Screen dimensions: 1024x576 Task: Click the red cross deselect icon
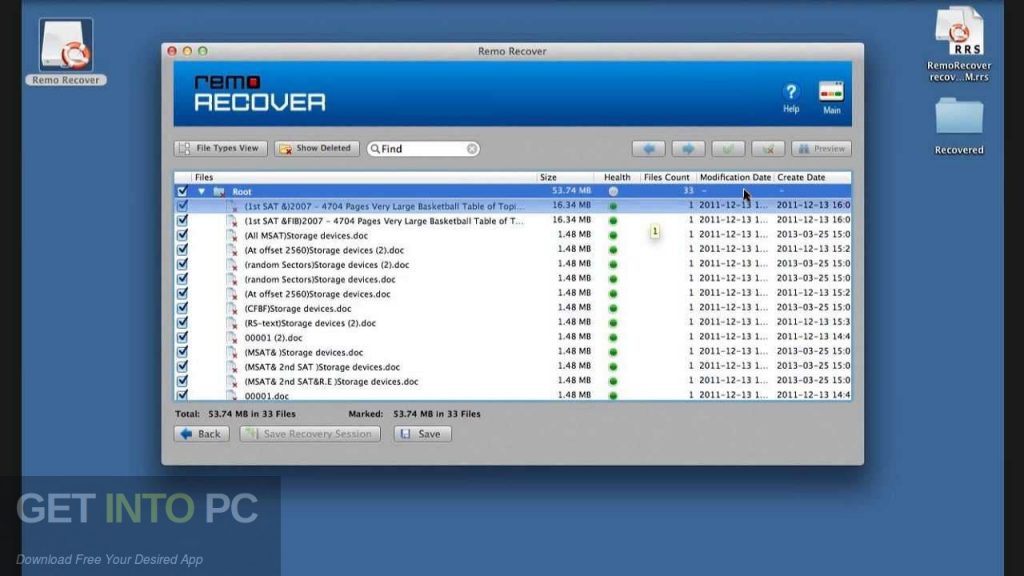[x=766, y=148]
